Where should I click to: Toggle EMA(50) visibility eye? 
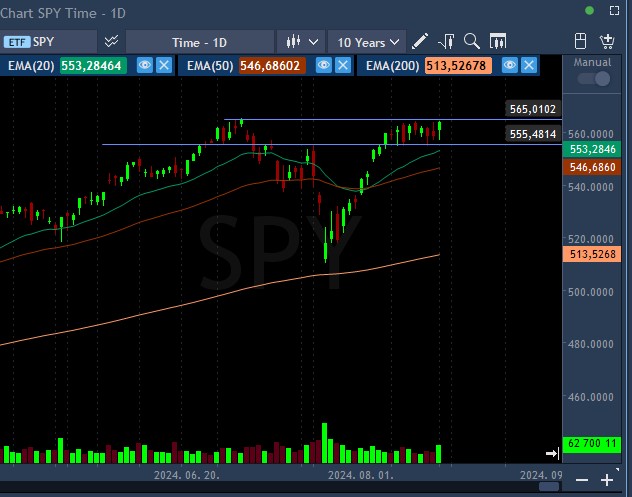tap(324, 65)
